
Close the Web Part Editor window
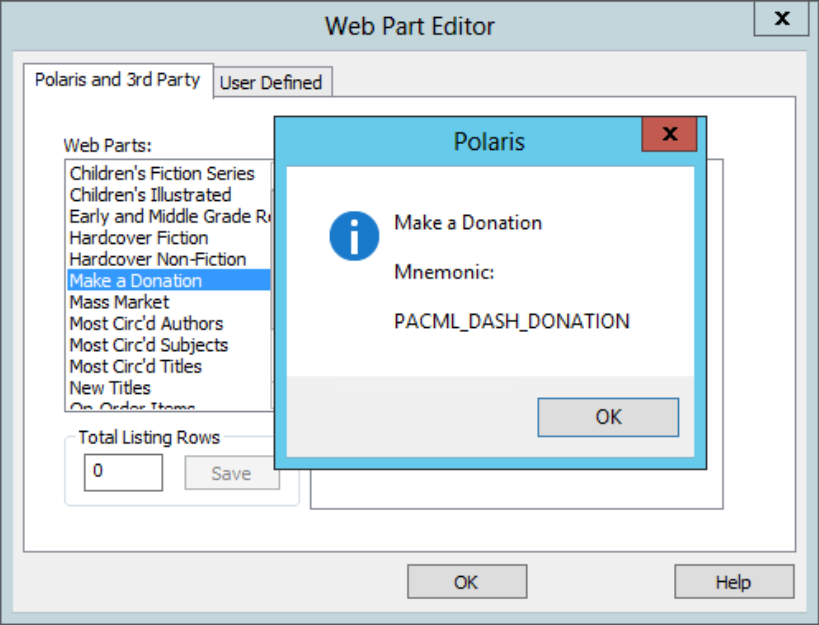click(x=783, y=19)
